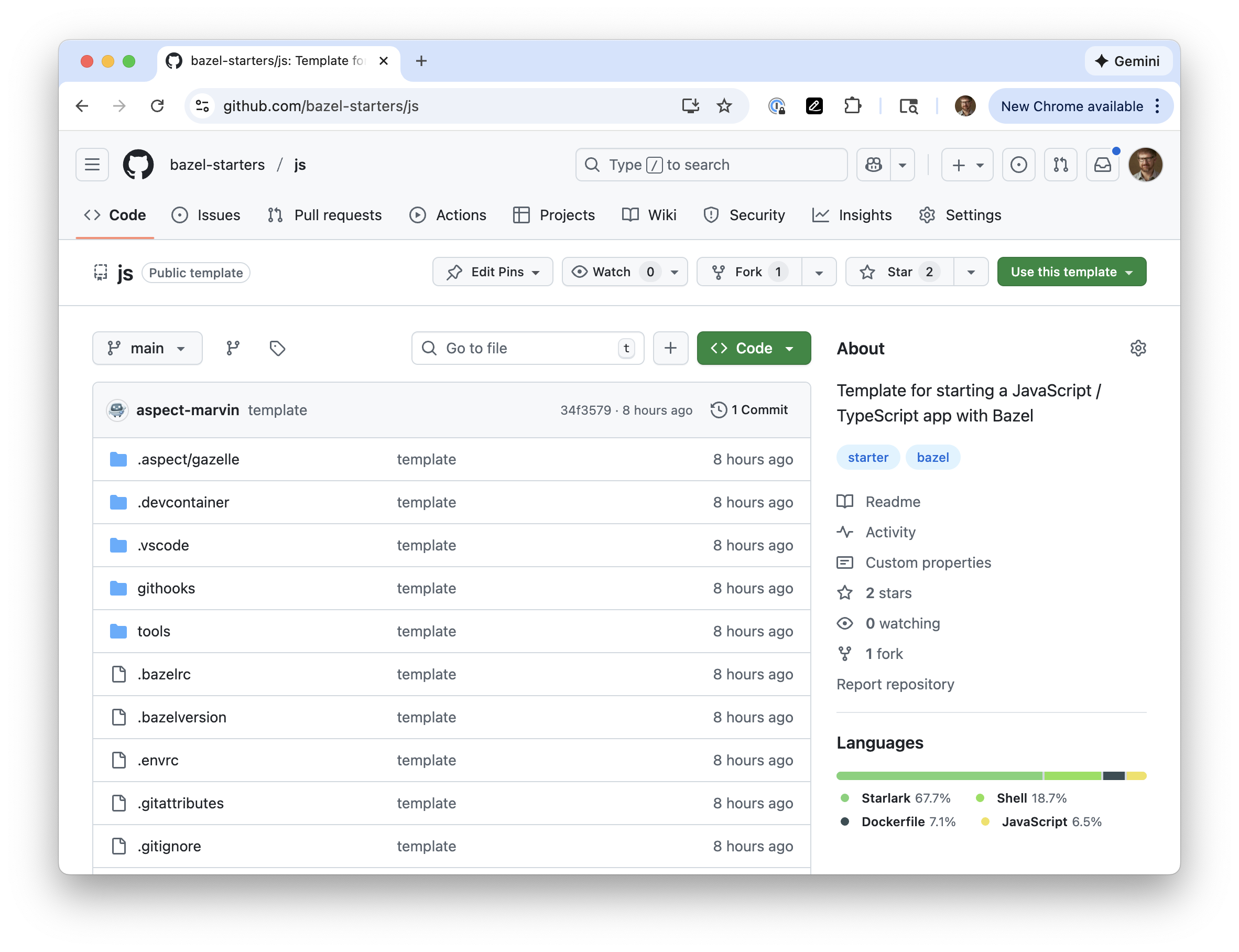The height and width of the screenshot is (952, 1239).
Task: Open the Report repository link
Action: [895, 684]
